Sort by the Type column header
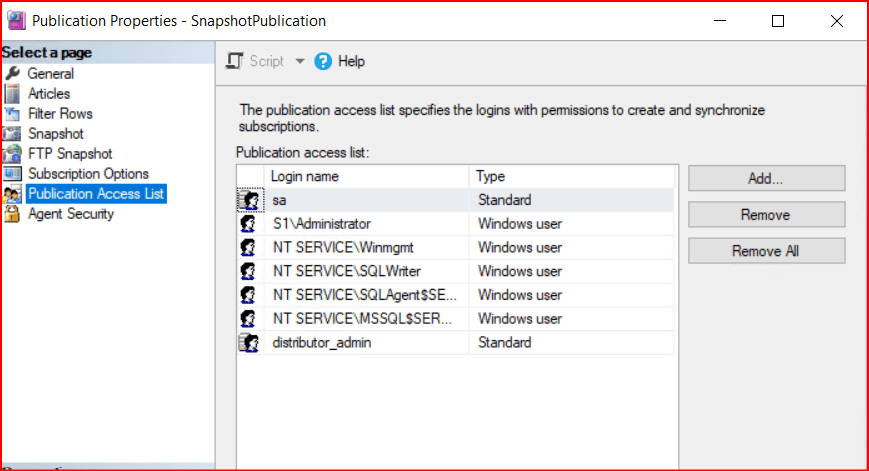This screenshot has width=869, height=471. 490,177
